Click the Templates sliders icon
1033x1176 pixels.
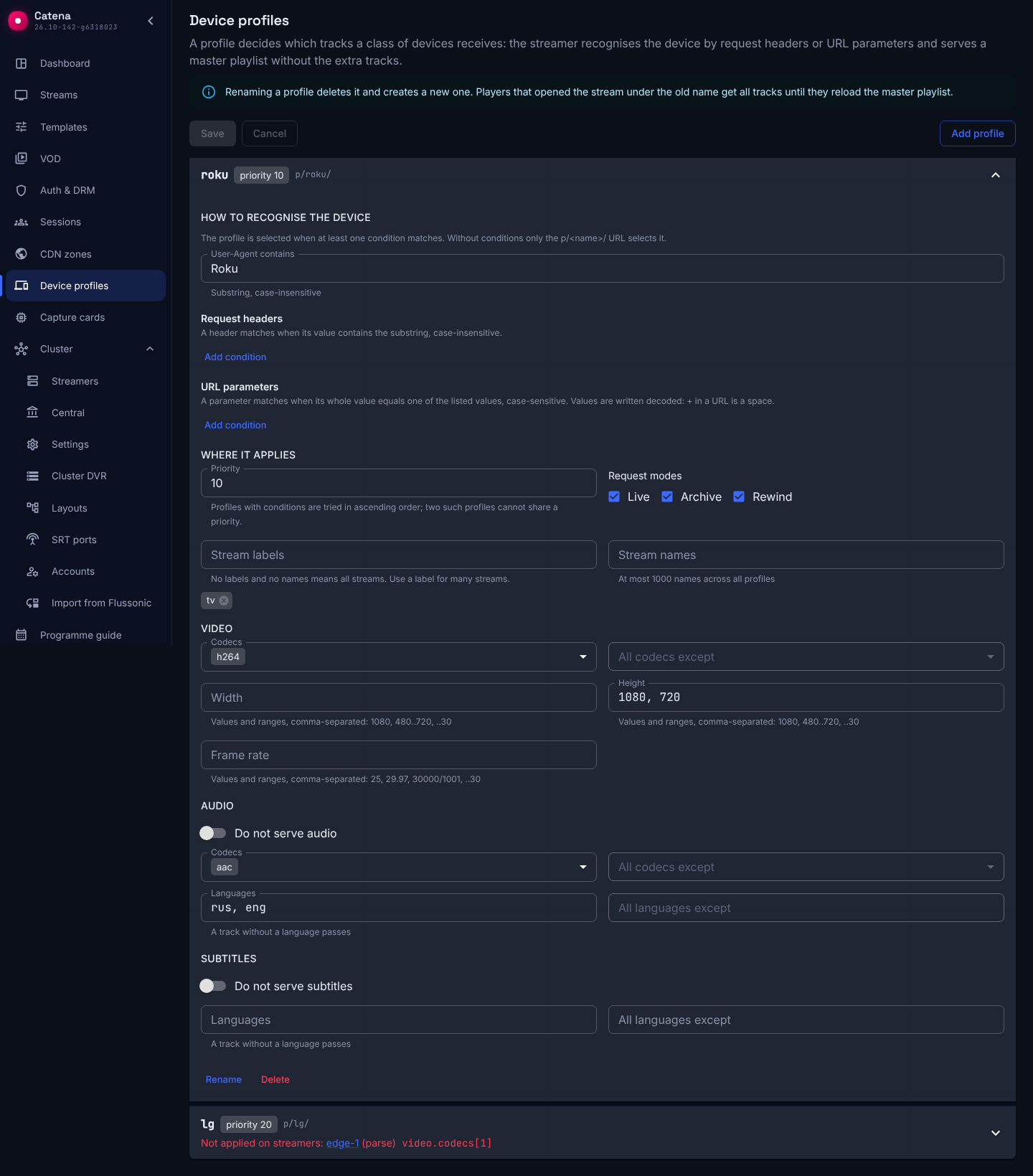pos(22,127)
